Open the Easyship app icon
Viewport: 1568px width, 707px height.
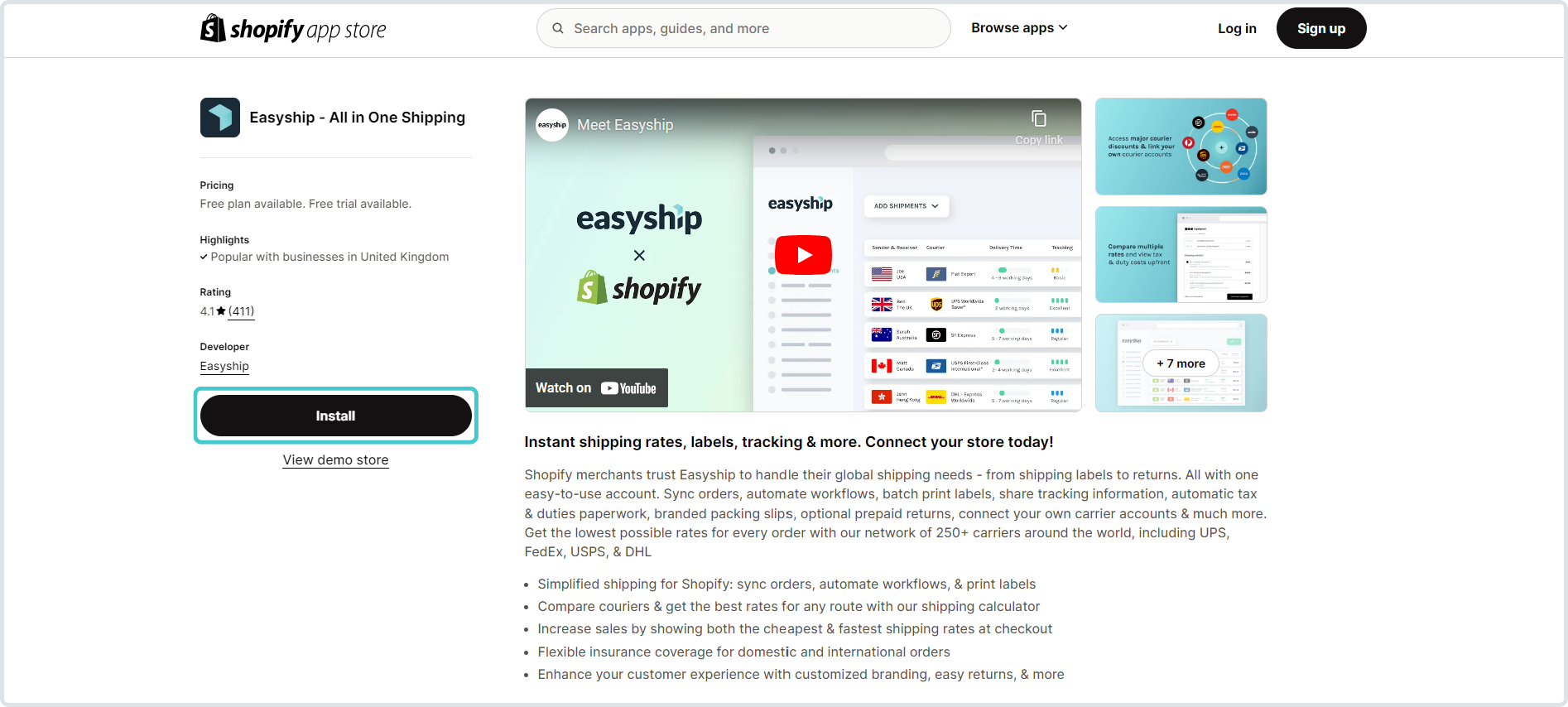point(220,118)
